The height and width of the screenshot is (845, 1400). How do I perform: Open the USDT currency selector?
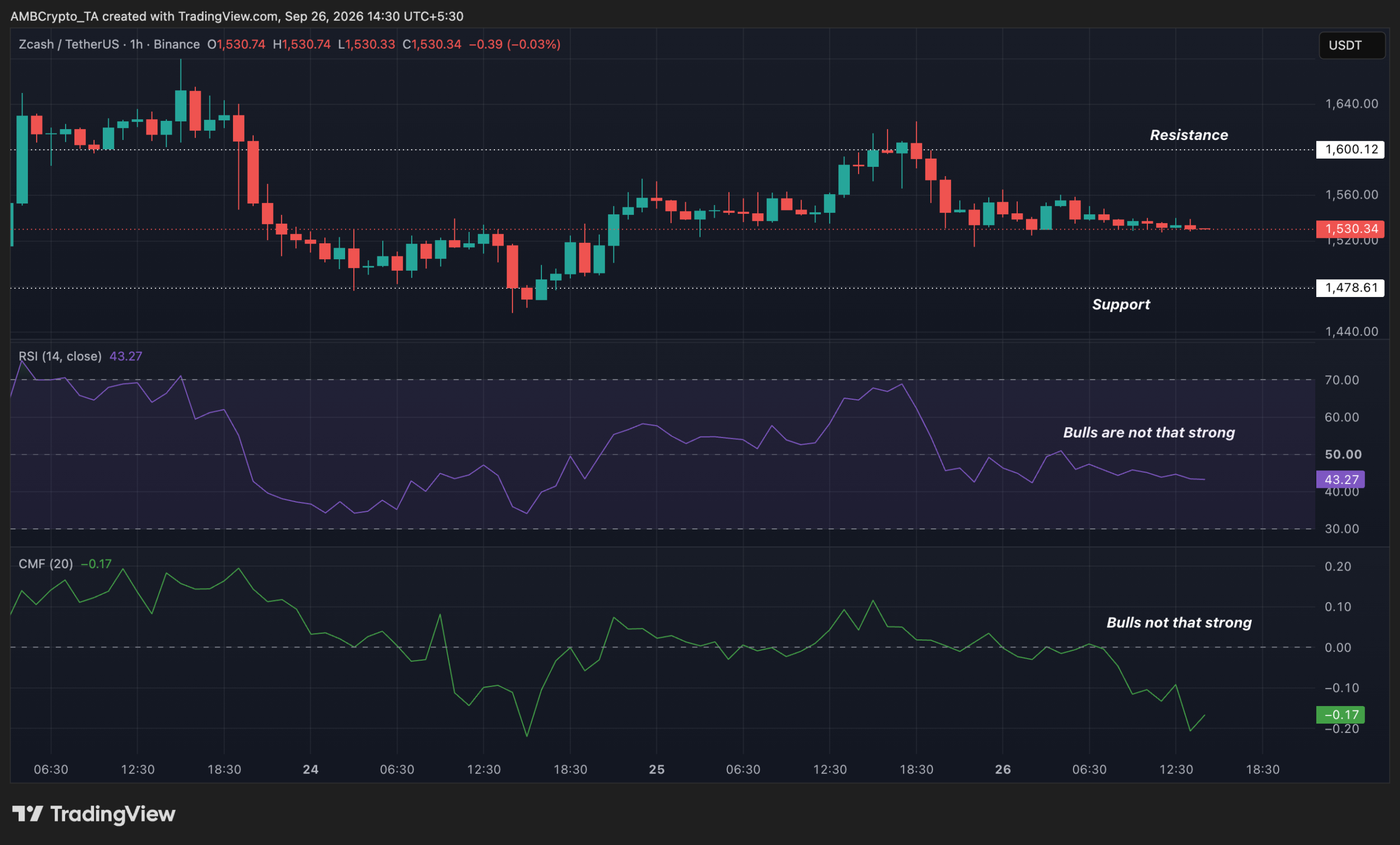(1351, 45)
